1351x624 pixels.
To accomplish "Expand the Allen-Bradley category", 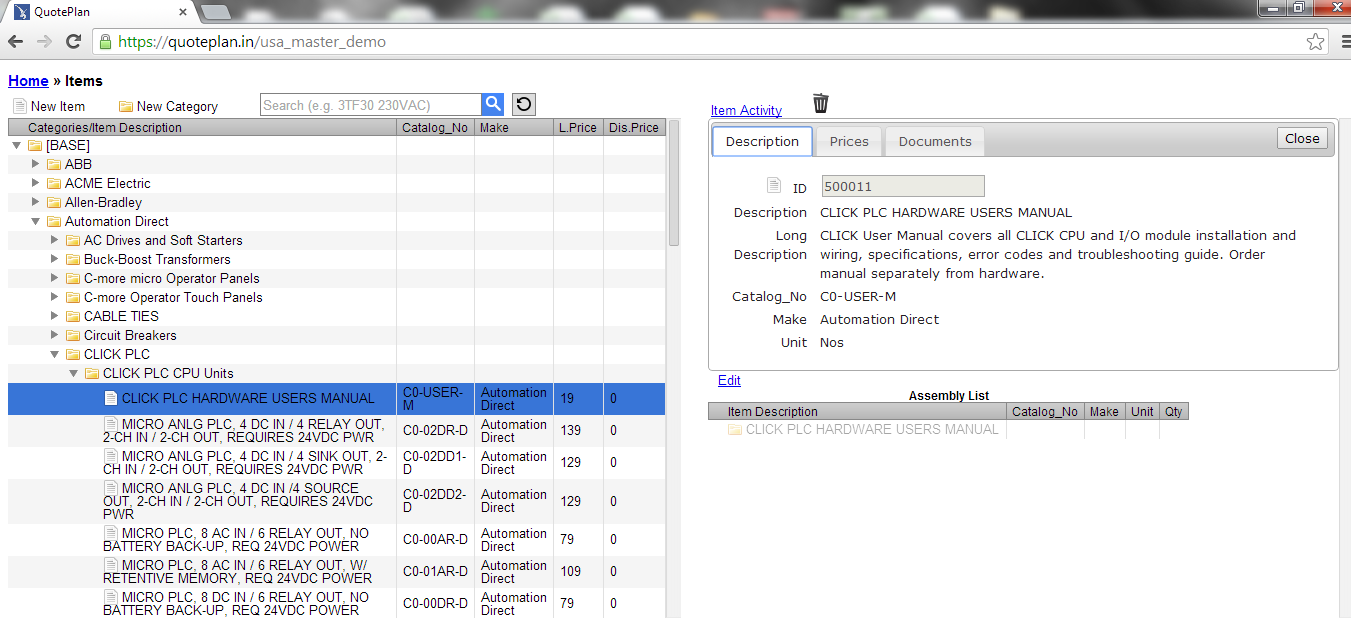I will point(36,202).
